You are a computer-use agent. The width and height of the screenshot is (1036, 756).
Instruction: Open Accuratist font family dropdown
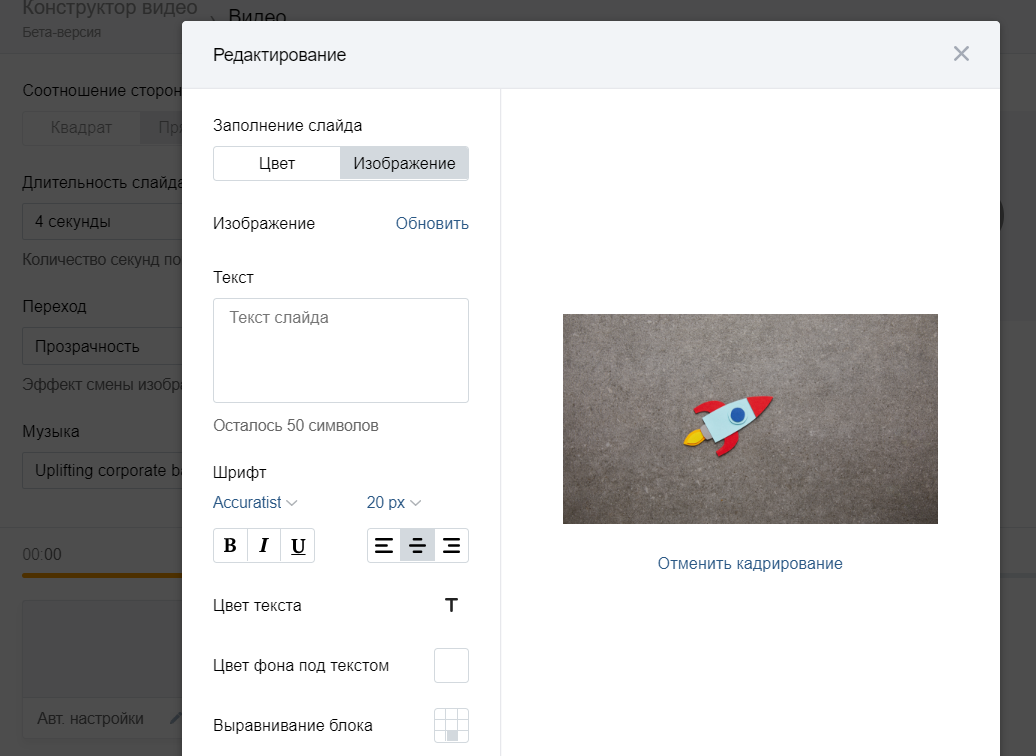255,502
